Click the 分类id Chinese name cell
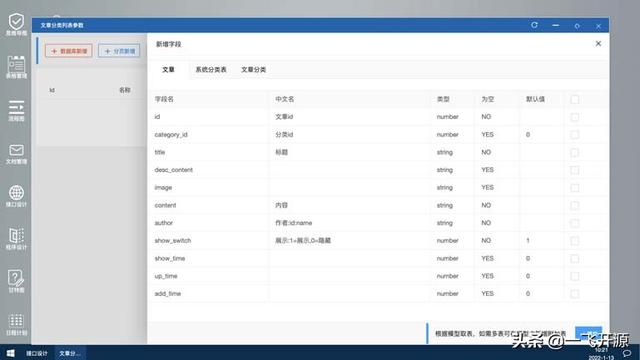 click(284, 135)
